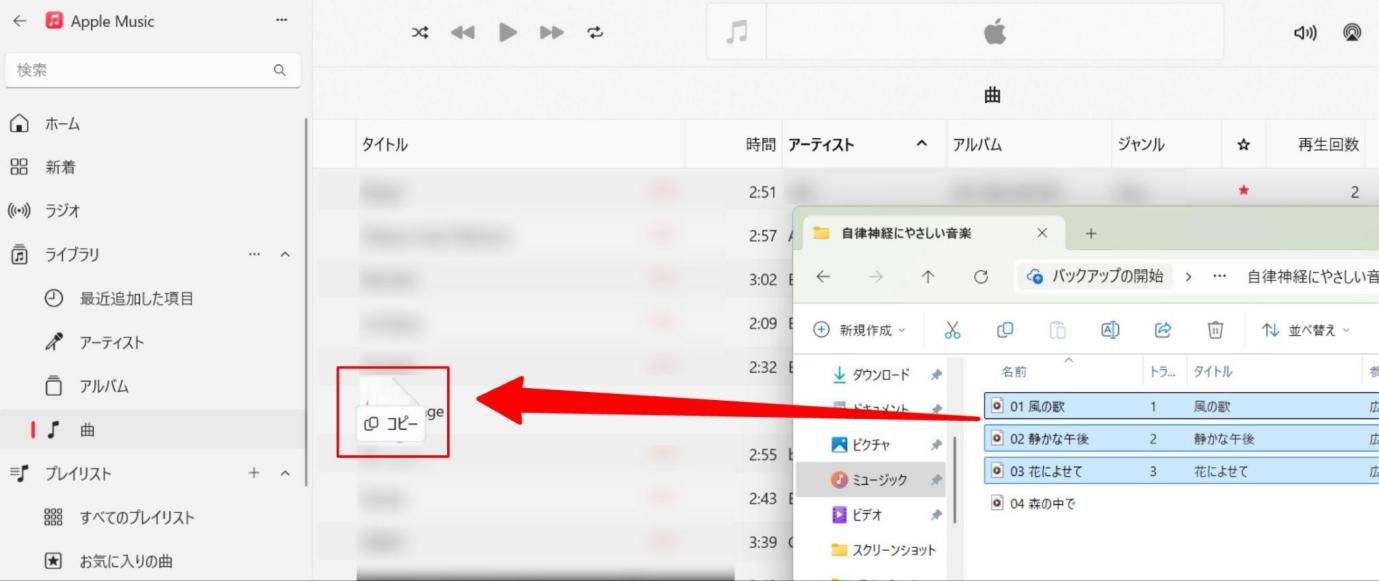Delete the selected files with trash icon
Screen dimensions: 1379x581
[1215, 330]
